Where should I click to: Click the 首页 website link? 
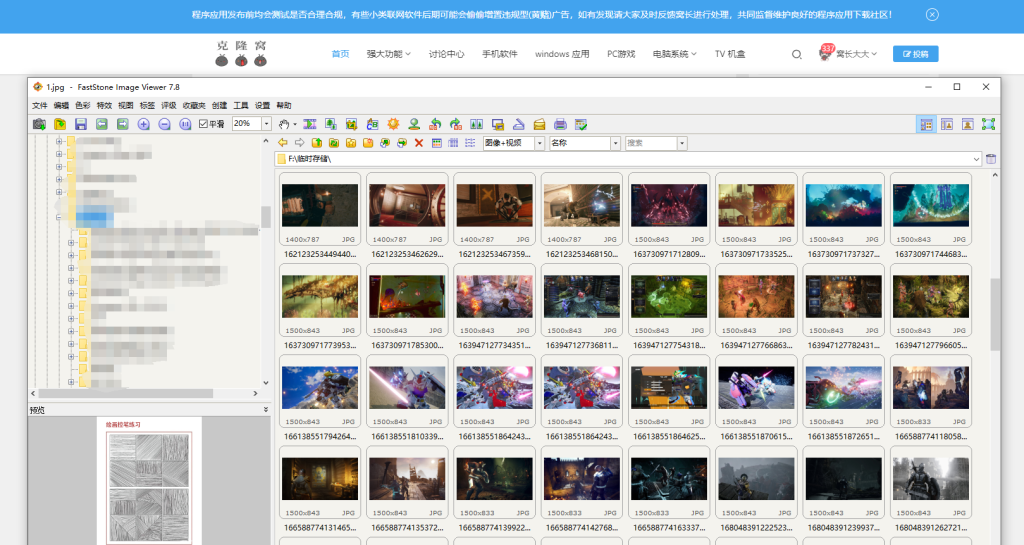[x=340, y=54]
